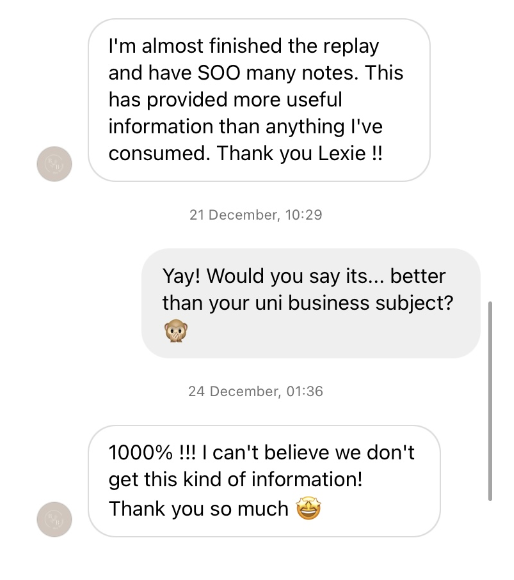Click the word 'replay' in the first message
The image size is (514, 580).
click(351, 47)
